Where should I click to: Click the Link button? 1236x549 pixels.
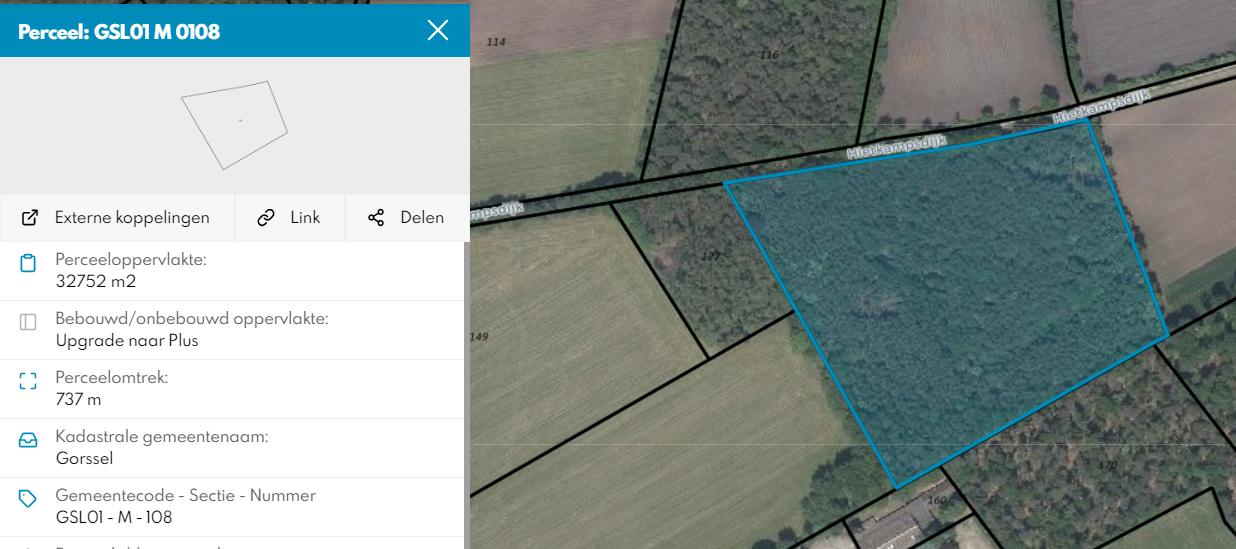290,217
